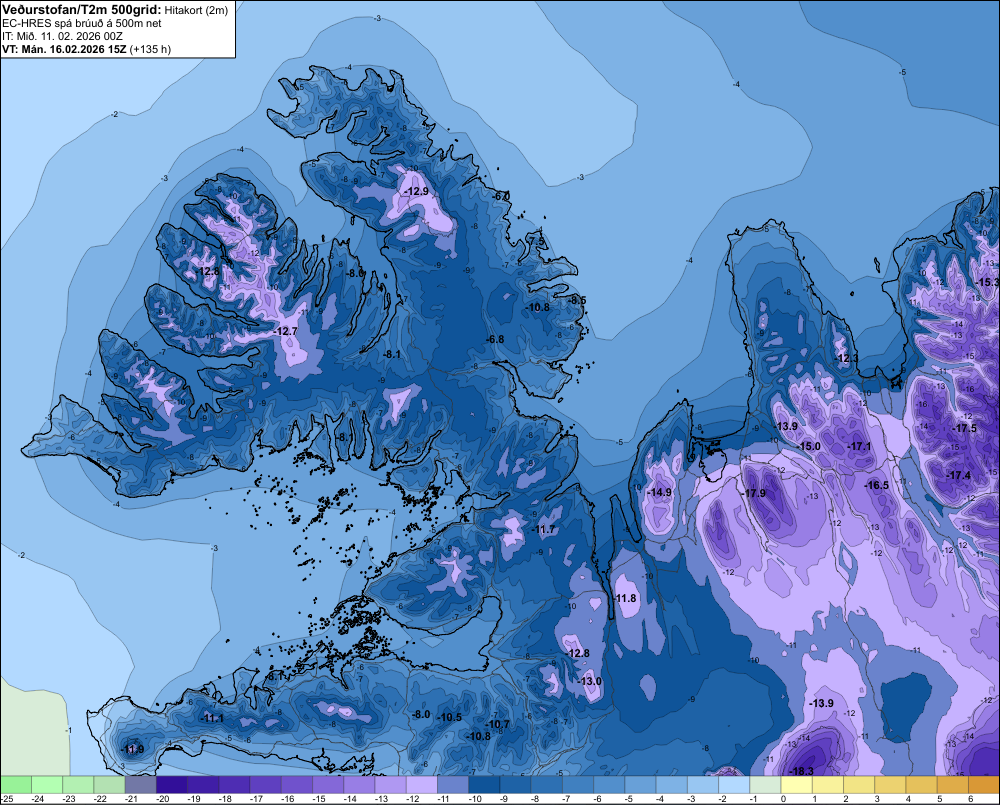Screen dimensions: 1000x805
Task: Pick the dark blue swatch above -10
Action: click(484, 784)
